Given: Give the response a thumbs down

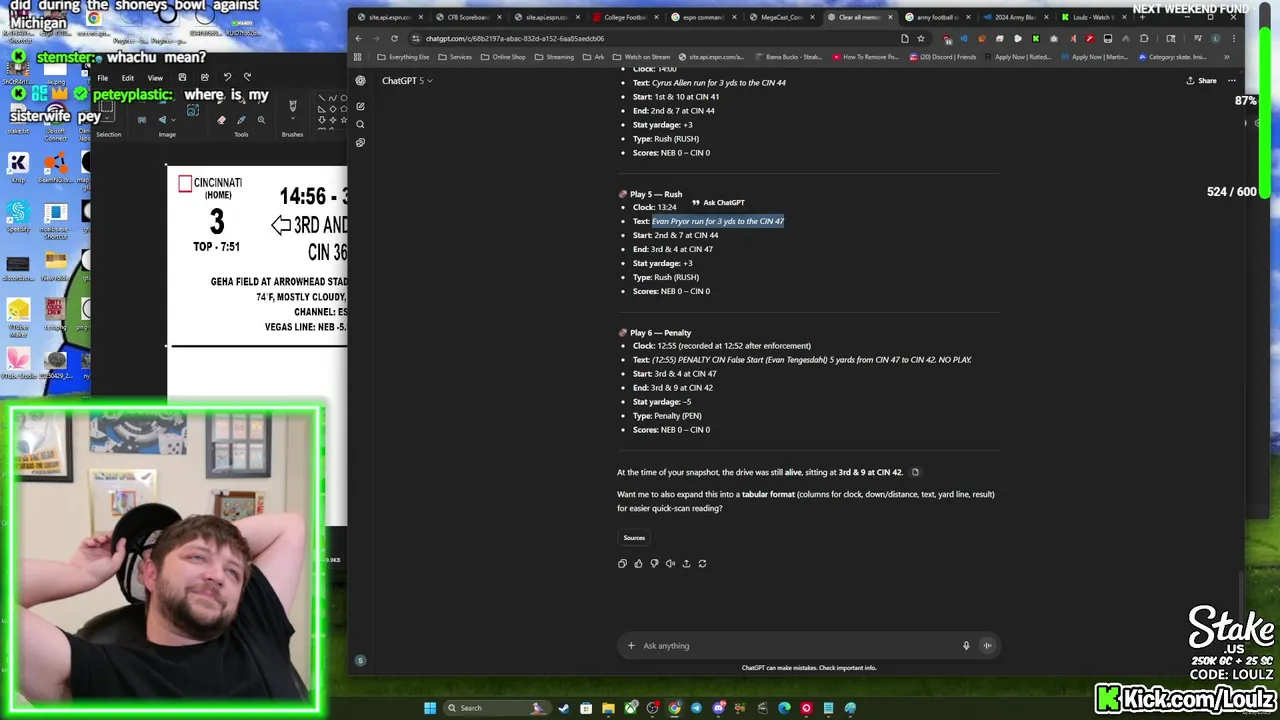Looking at the screenshot, I should pyautogui.click(x=654, y=564).
